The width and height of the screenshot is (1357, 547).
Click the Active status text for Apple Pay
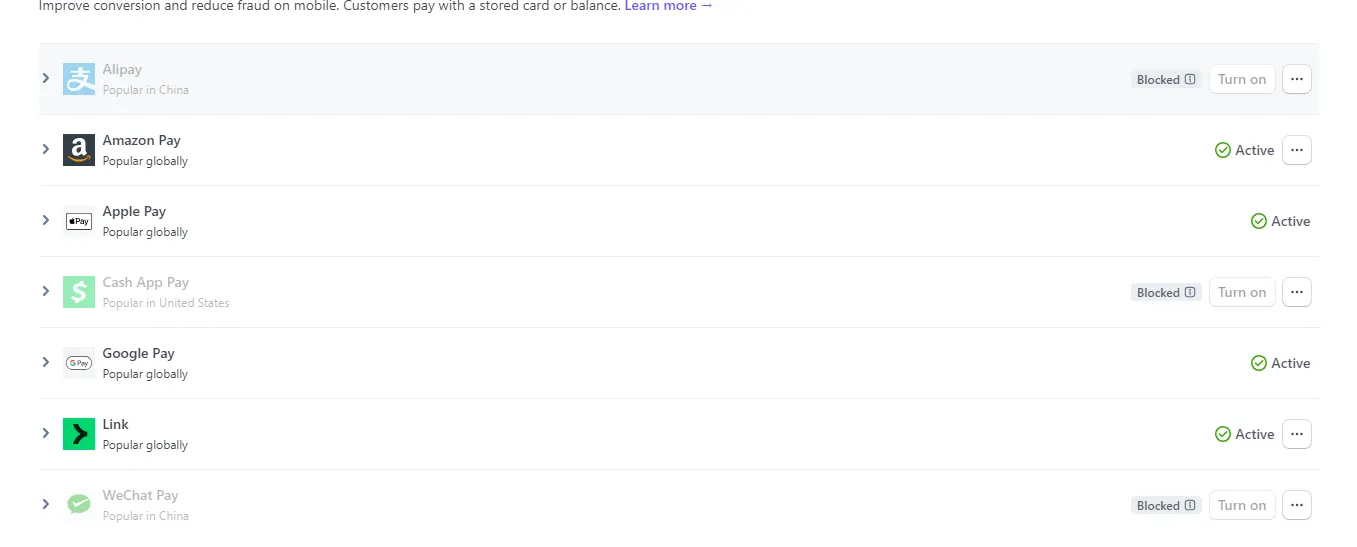(x=1290, y=221)
